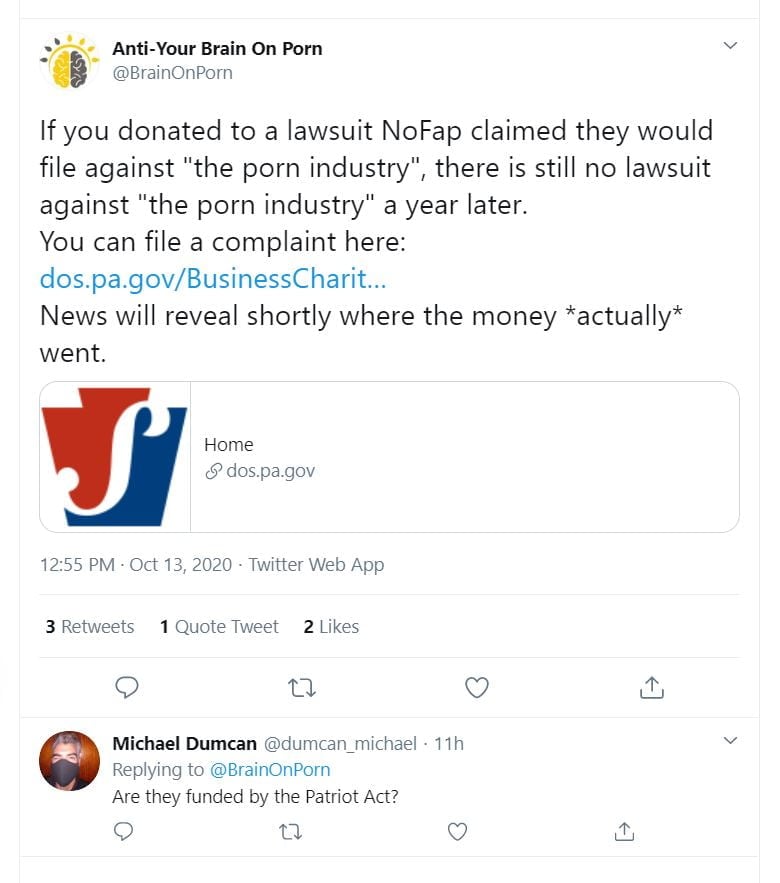Open the tweet timestamp 12:55 PM link
The image size is (780, 883).
coord(77,565)
